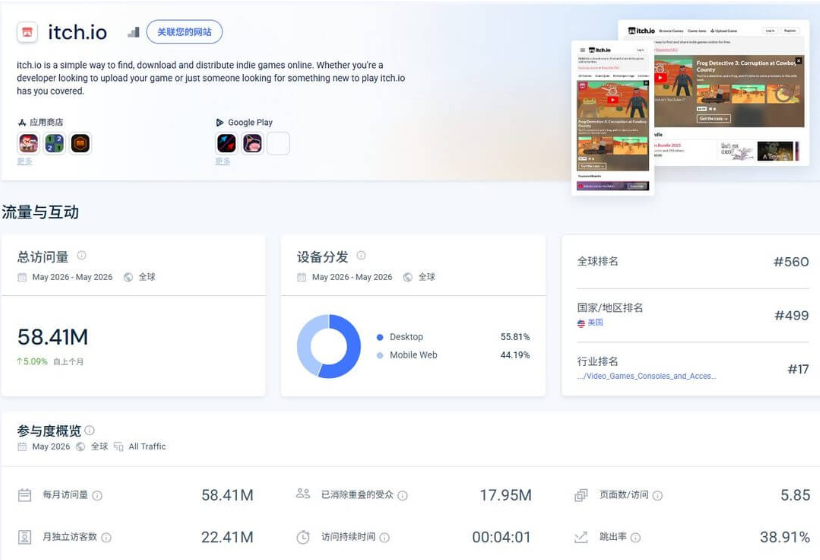Click the clock icon beside 访问持续时间

303,537
